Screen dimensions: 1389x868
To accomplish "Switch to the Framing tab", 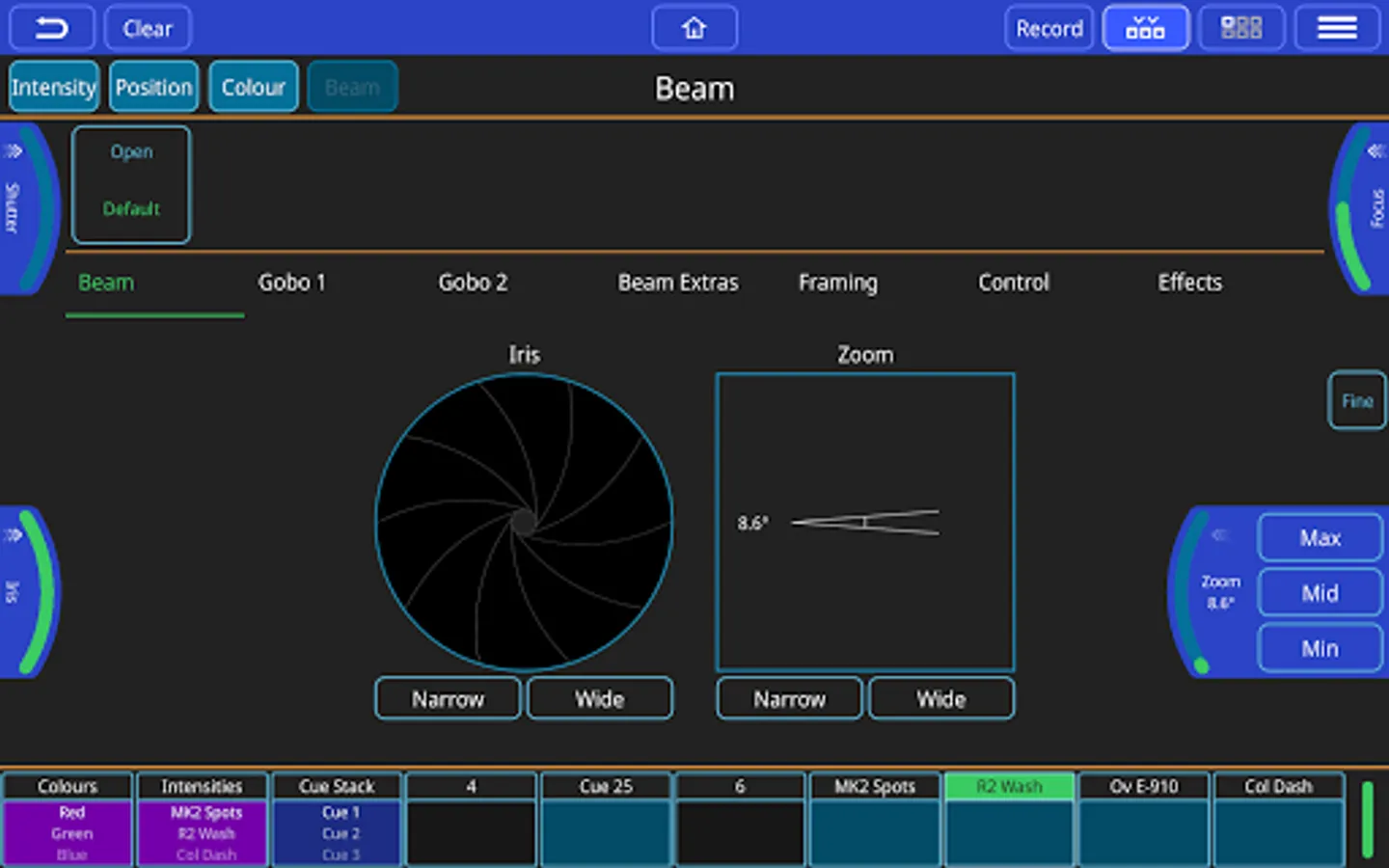I will coord(837,283).
